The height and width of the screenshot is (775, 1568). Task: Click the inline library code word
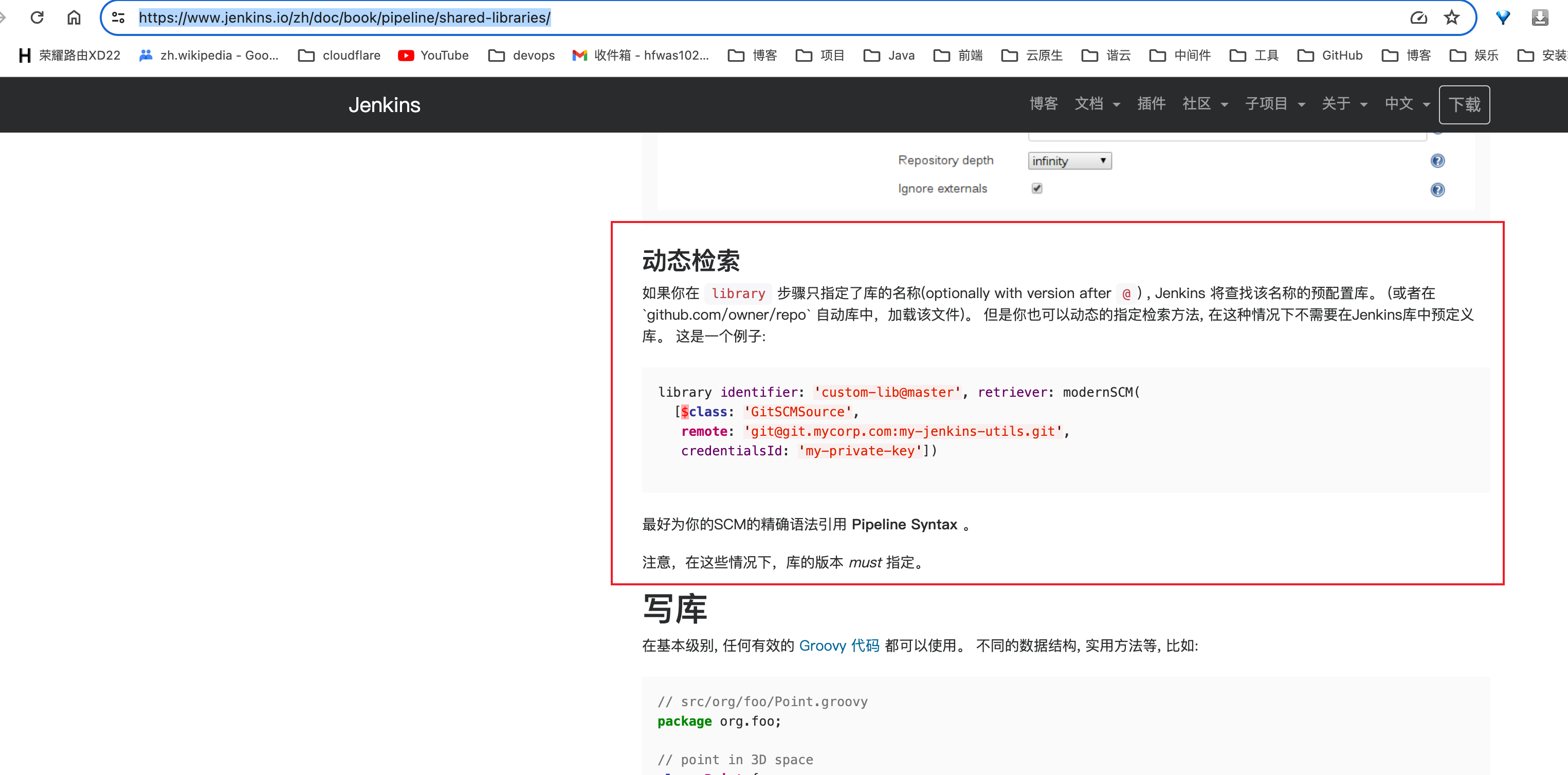[x=738, y=293]
